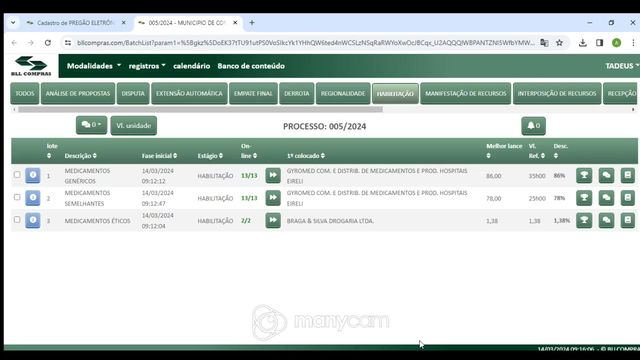
Task: Click the document icon for lot 3
Action: click(628, 220)
